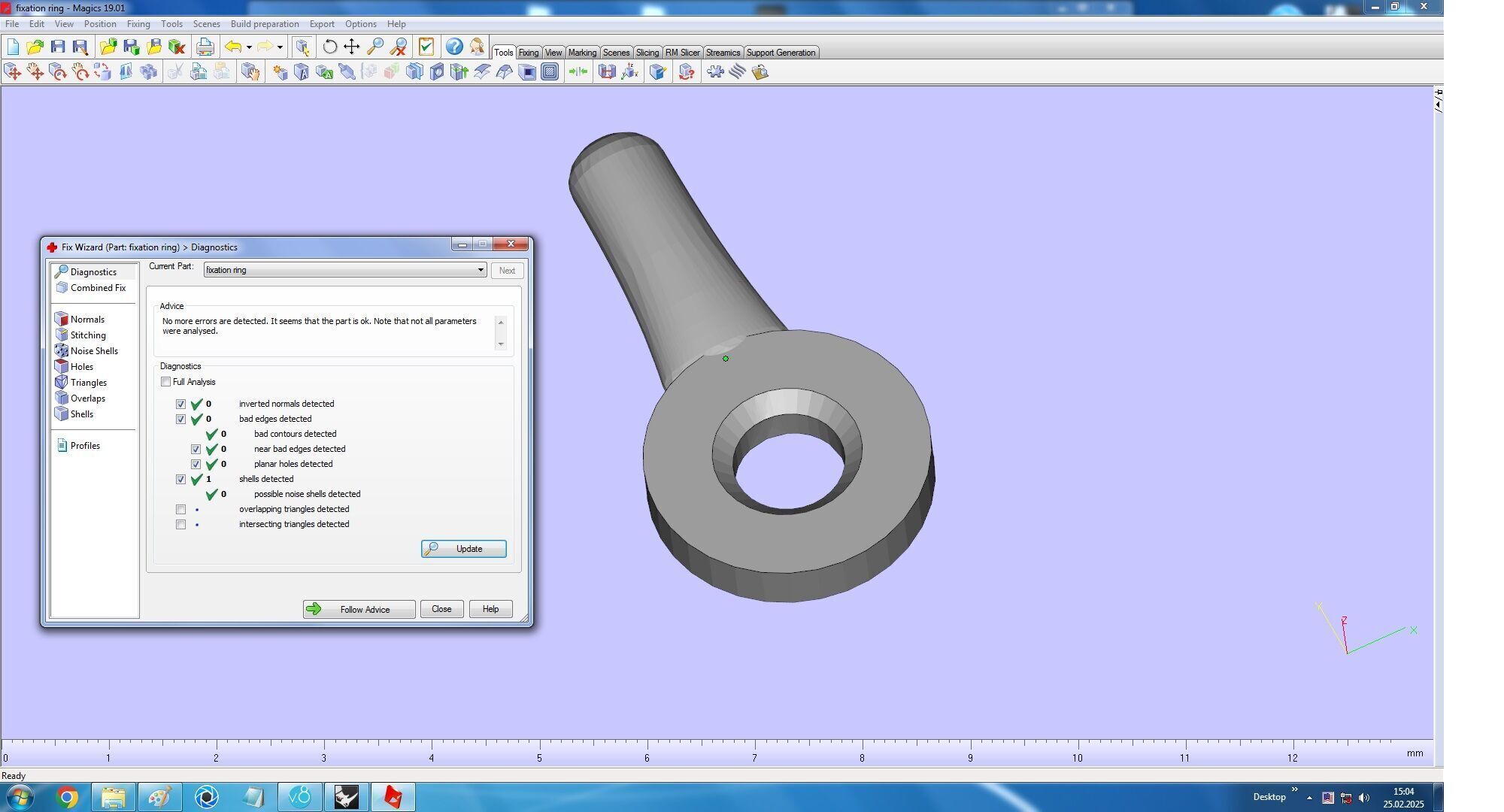The width and height of the screenshot is (1504, 812).
Task: Enable the Full Analysis checkbox
Action: pyautogui.click(x=165, y=382)
